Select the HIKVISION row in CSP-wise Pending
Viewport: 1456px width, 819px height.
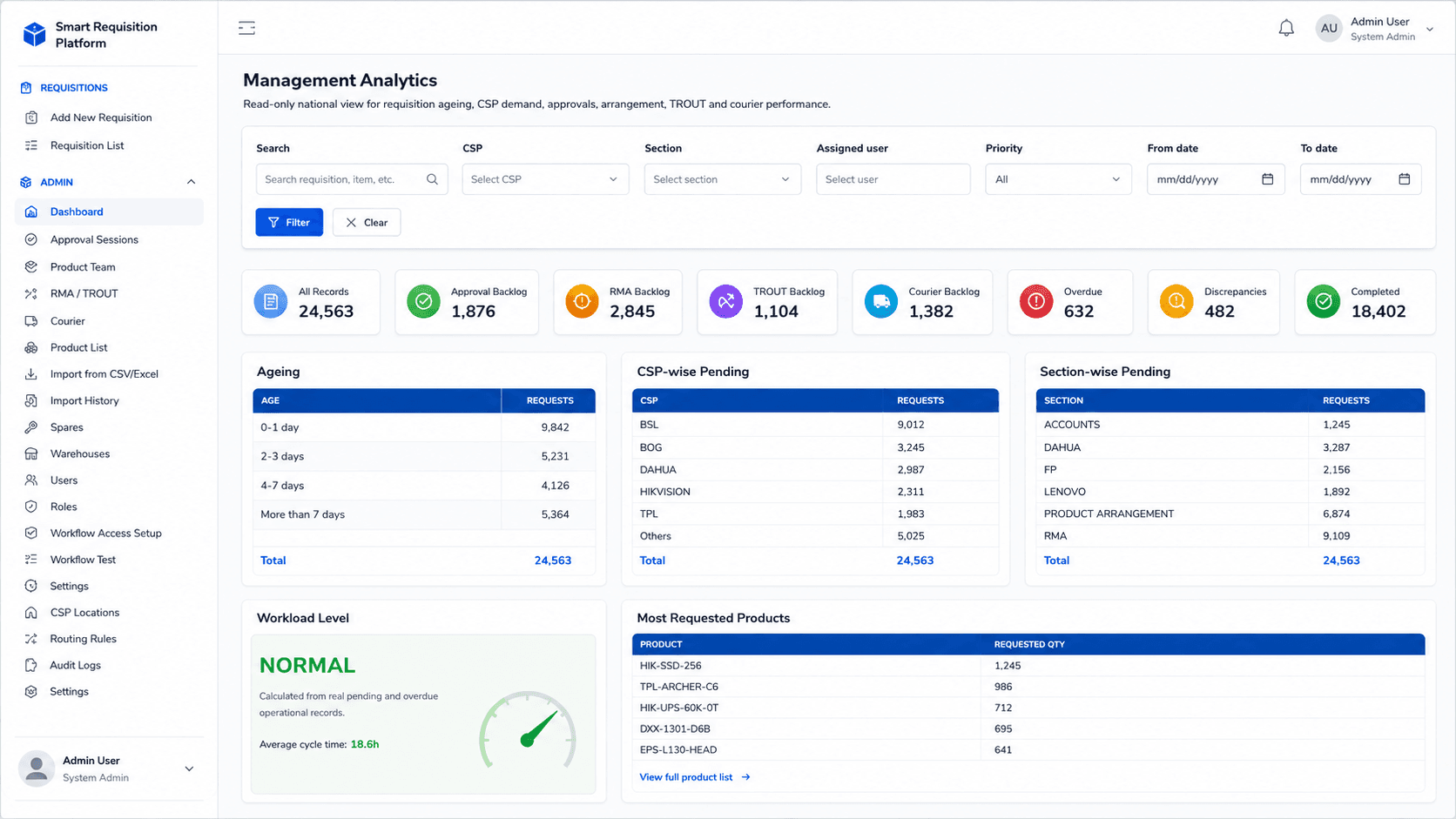pos(815,492)
